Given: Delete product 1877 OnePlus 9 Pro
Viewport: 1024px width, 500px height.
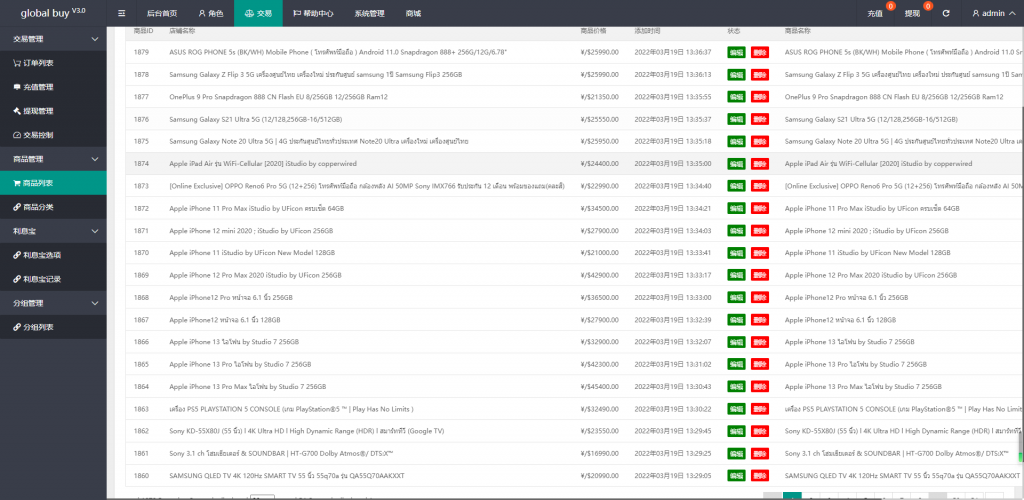Looking at the screenshot, I should [760, 97].
